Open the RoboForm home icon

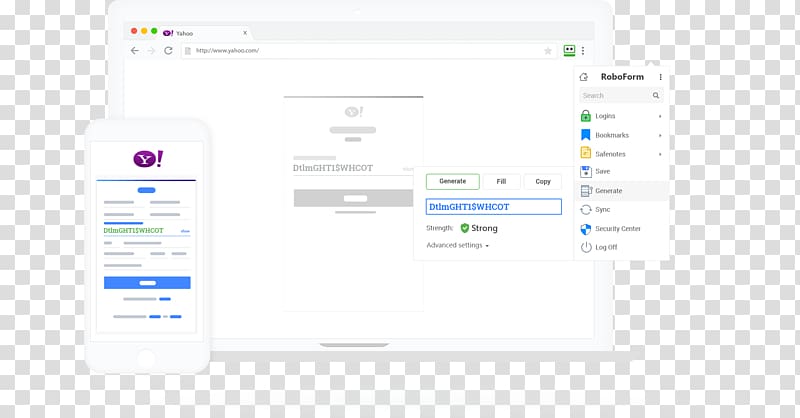click(584, 77)
